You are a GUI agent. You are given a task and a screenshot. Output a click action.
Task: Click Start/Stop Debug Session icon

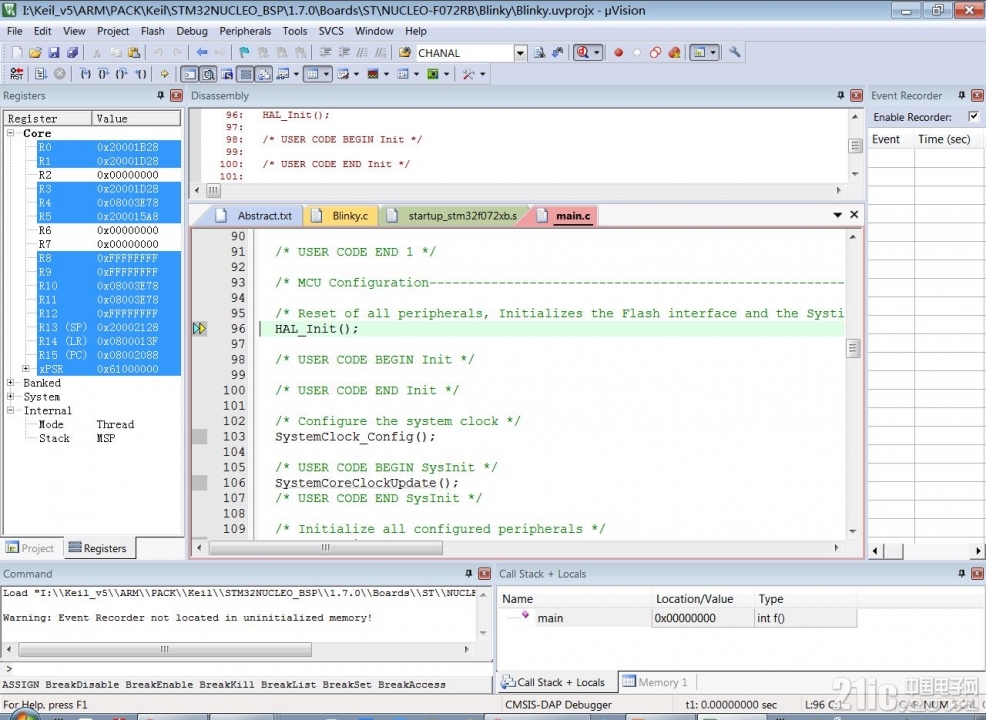pyautogui.click(x=583, y=53)
